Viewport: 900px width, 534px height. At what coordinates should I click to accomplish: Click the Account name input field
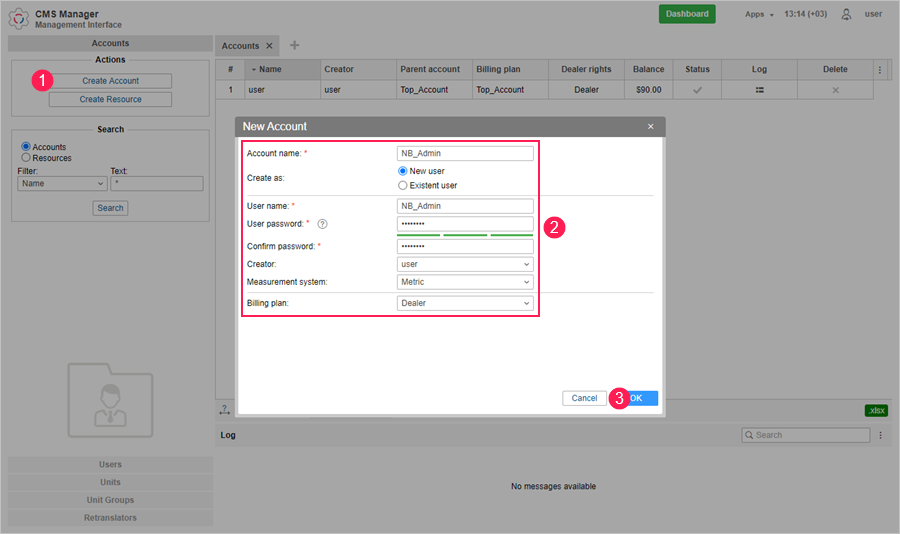[465, 154]
